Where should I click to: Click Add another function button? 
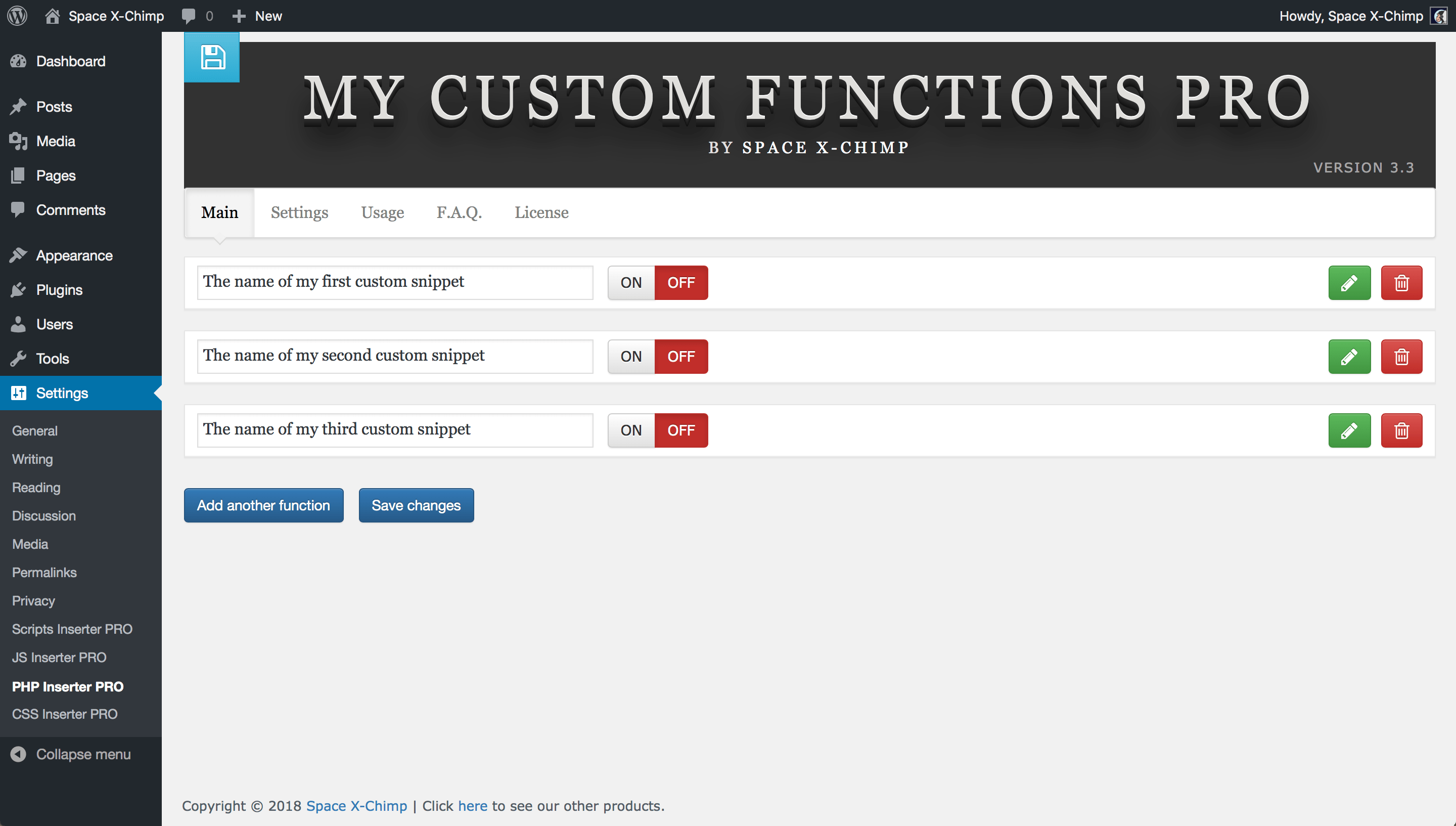click(x=263, y=505)
